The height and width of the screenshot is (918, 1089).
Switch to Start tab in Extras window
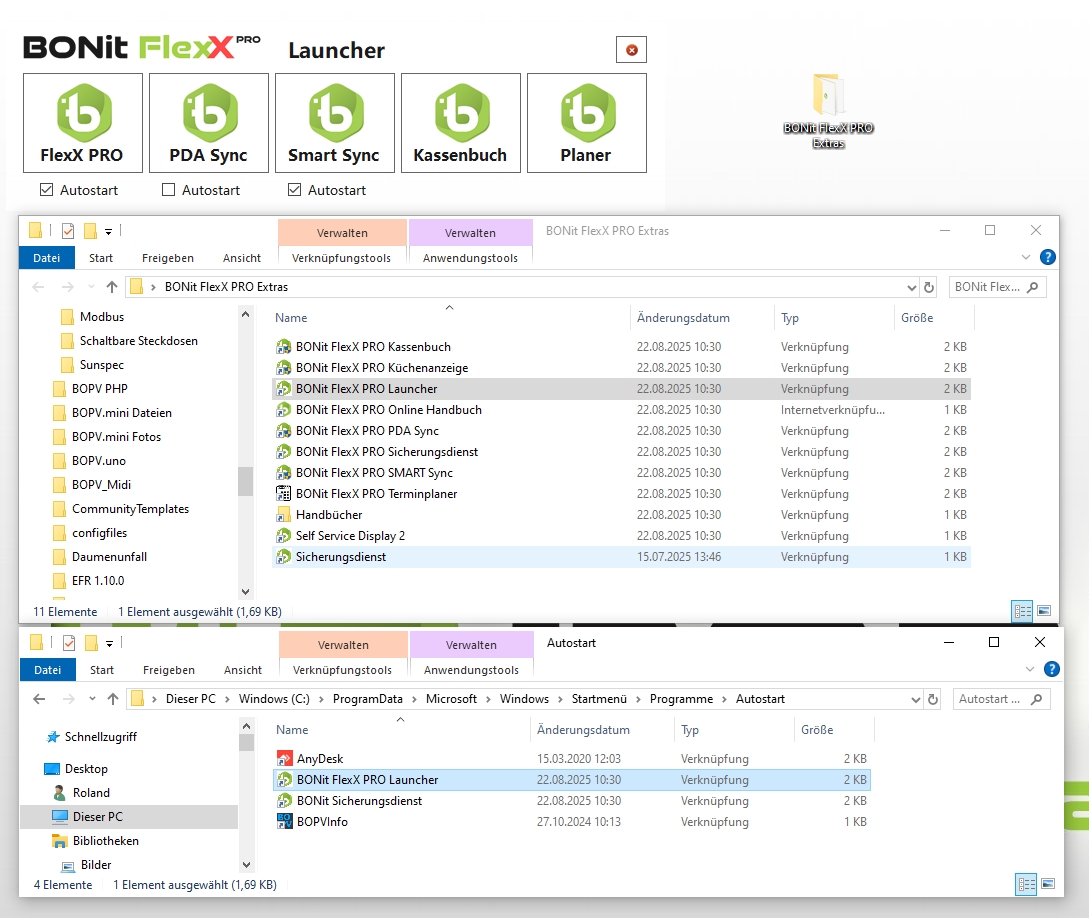pyautogui.click(x=101, y=258)
